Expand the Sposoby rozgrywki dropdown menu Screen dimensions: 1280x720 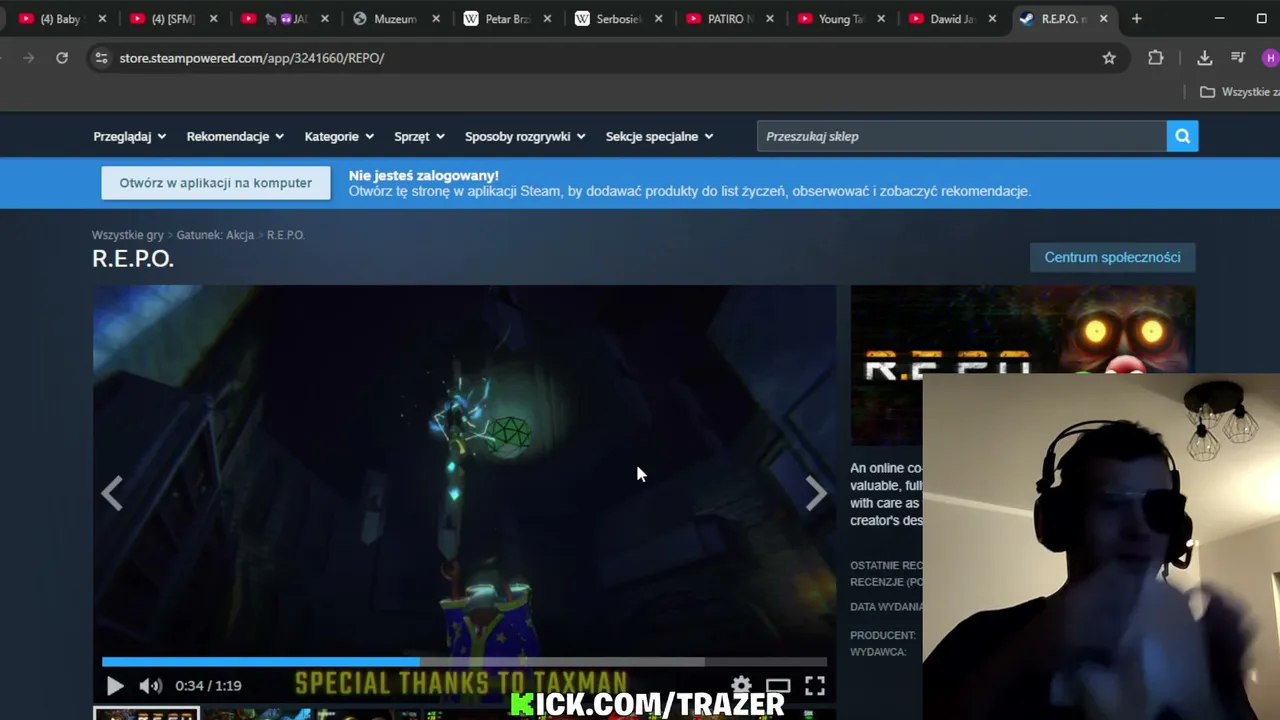tap(525, 136)
